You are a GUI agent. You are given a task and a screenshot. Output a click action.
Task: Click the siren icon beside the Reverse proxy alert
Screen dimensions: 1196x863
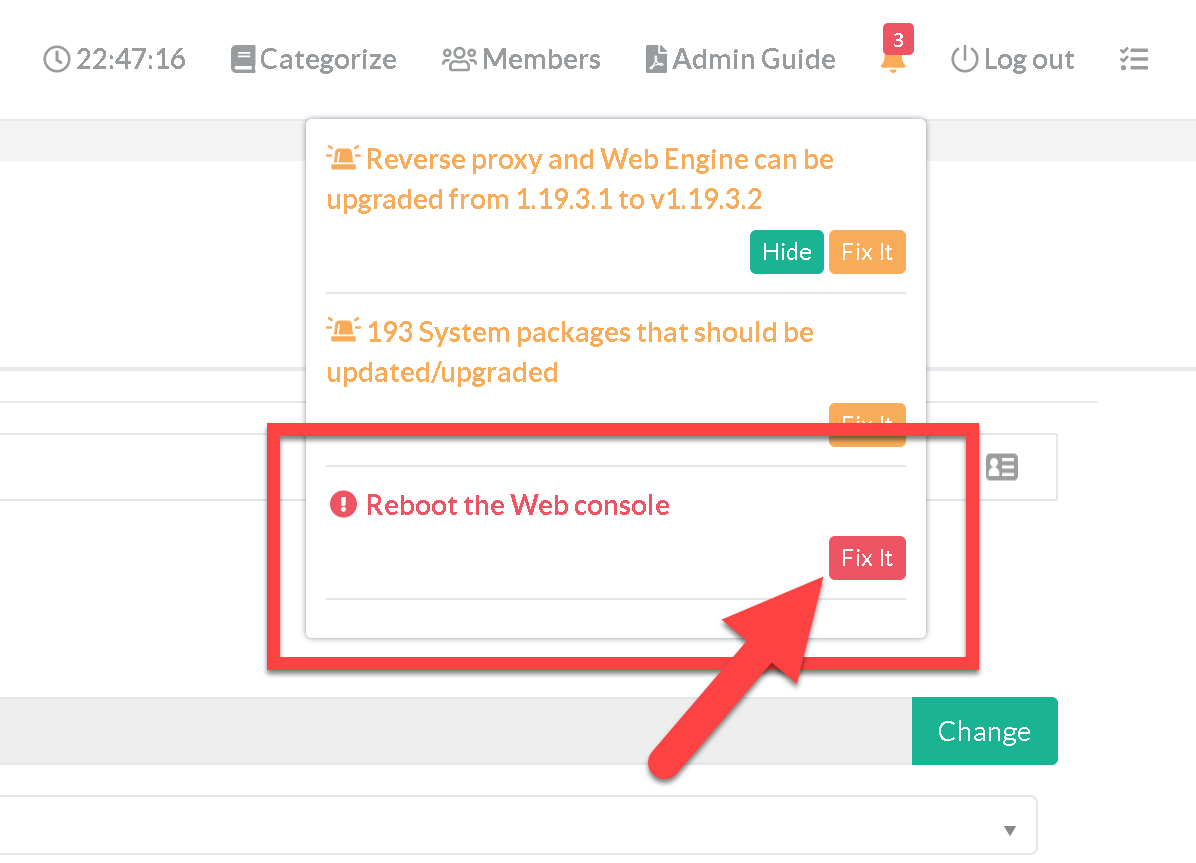click(x=343, y=158)
